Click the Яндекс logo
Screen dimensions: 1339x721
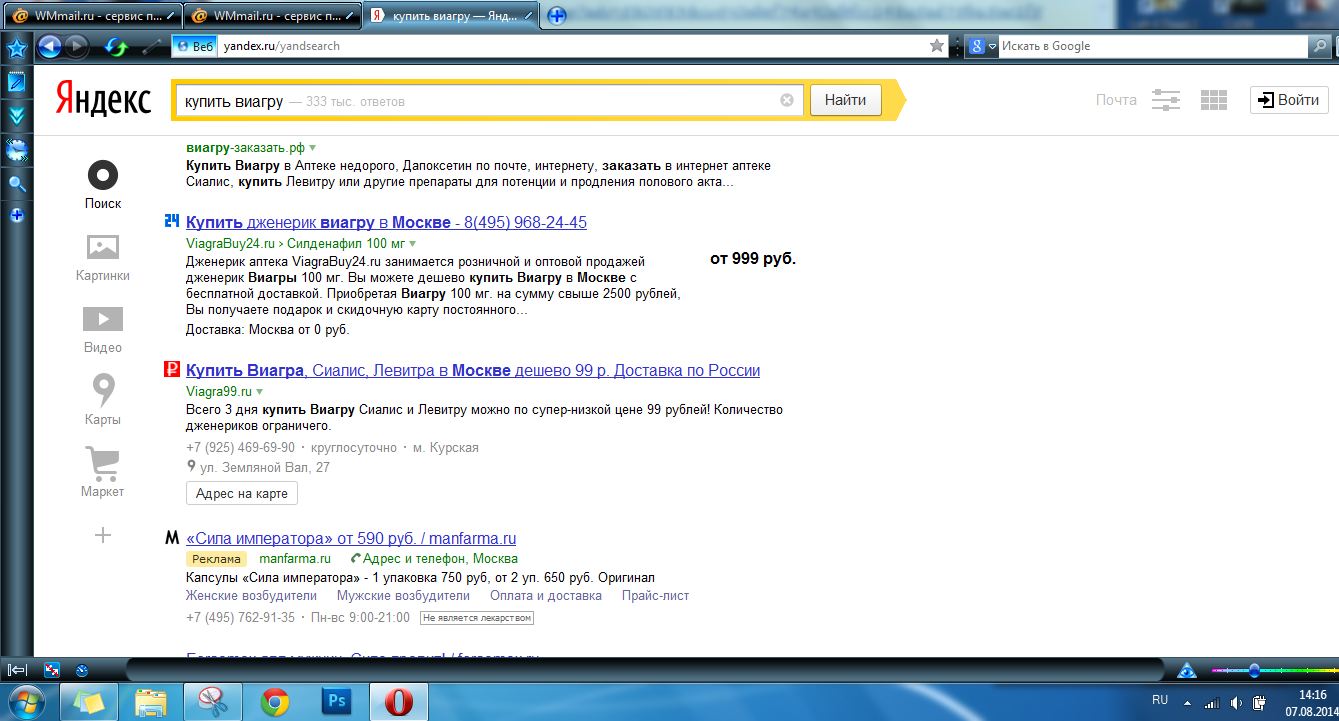tap(103, 100)
